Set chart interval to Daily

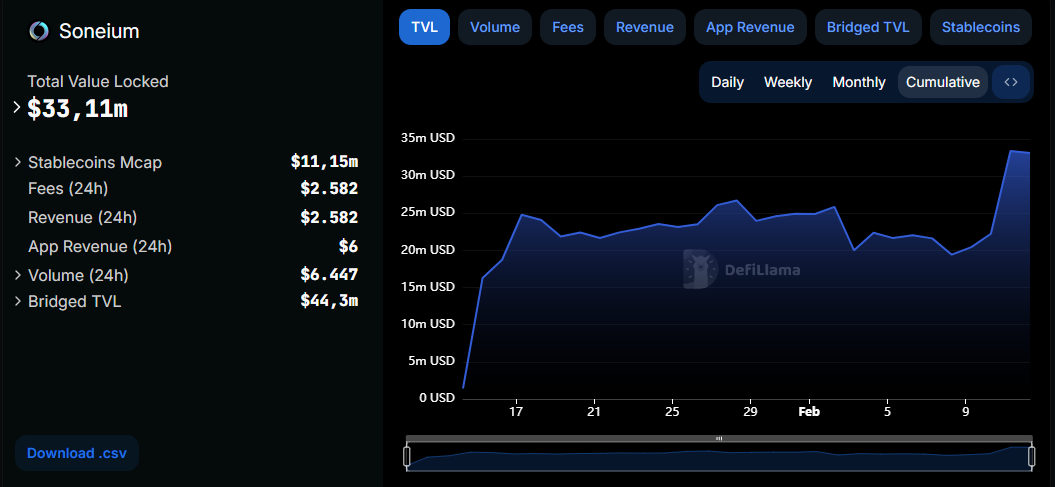[x=727, y=82]
